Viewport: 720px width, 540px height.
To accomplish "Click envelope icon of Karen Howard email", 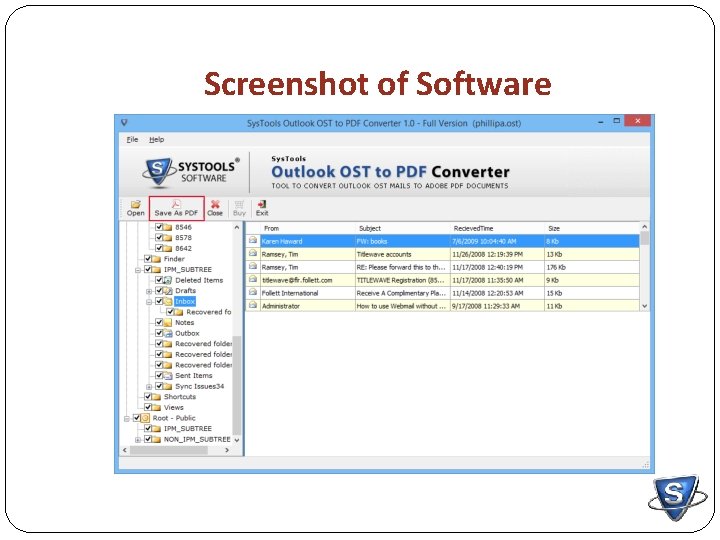I will point(253,240).
